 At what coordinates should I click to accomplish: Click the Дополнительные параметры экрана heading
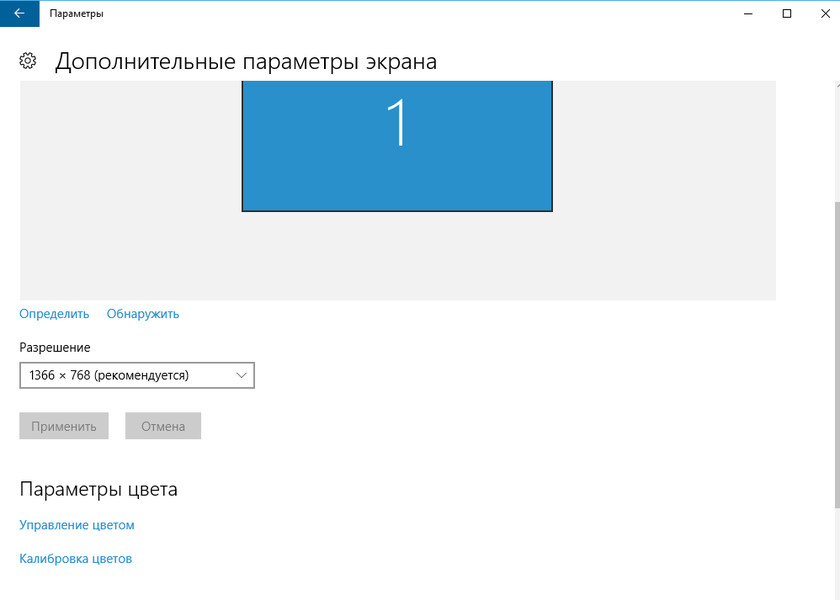tap(245, 62)
